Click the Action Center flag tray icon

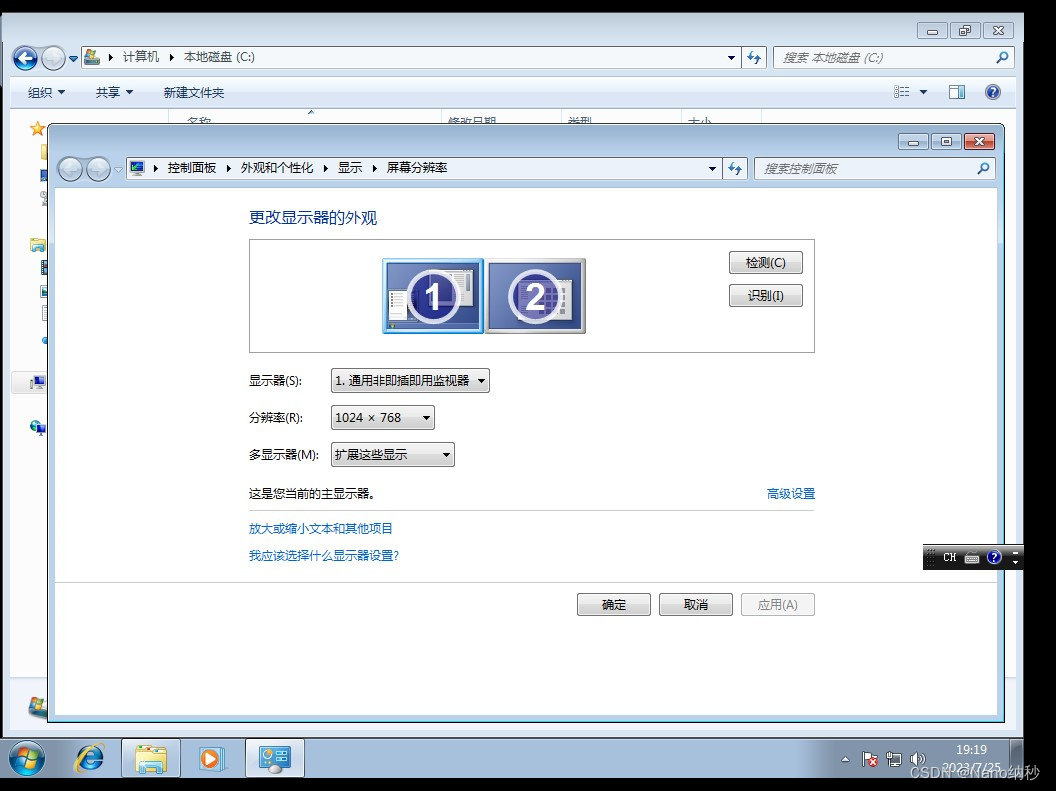click(869, 759)
